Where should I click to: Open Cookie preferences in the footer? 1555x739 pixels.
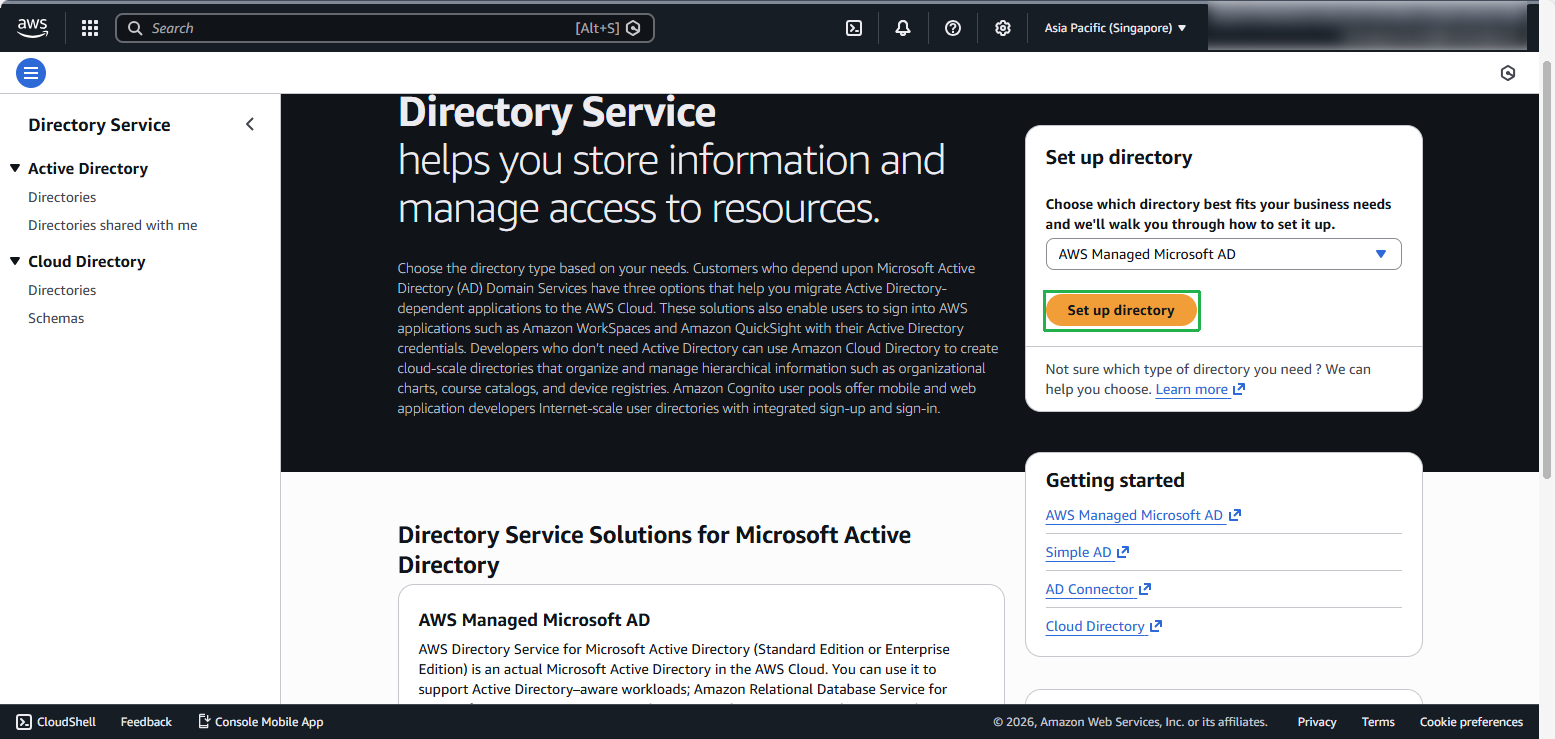(1471, 721)
